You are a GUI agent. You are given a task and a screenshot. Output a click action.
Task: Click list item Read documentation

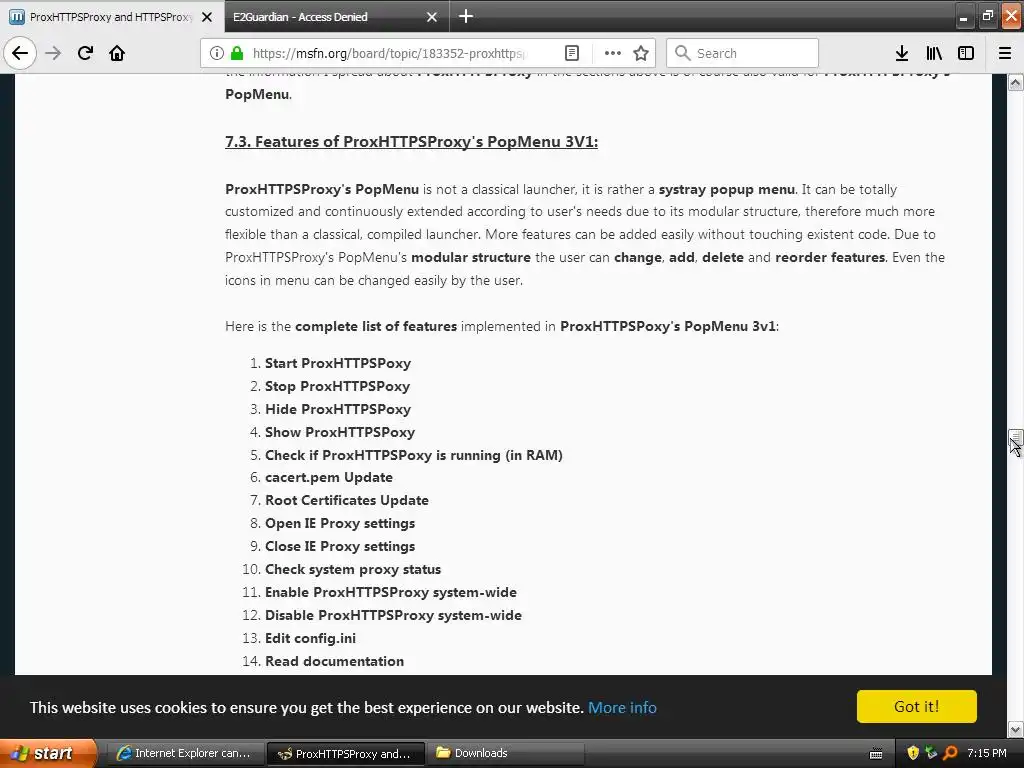334,661
